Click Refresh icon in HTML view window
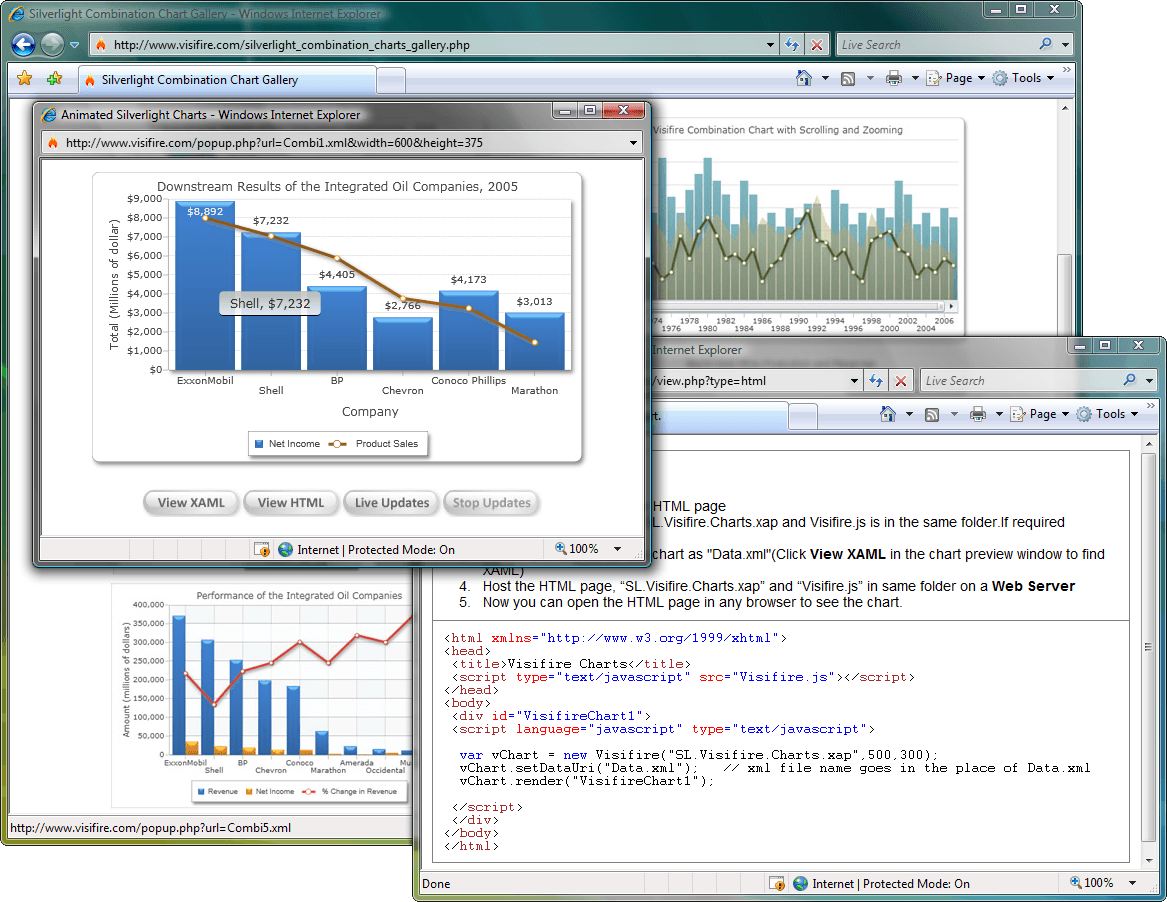 (876, 381)
